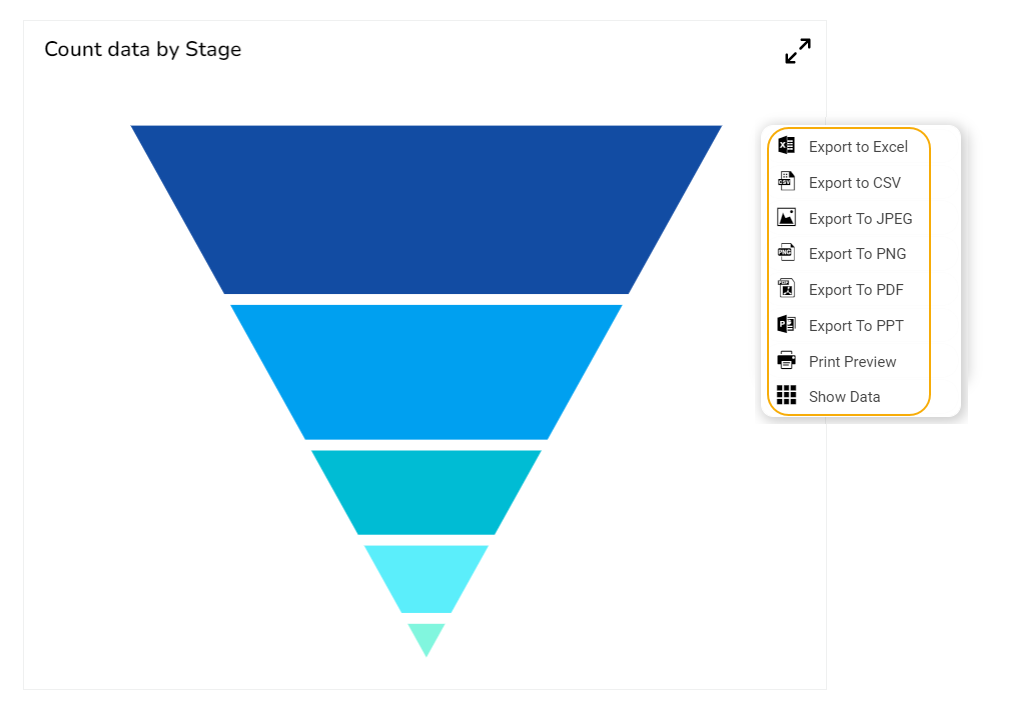This screenshot has width=1034, height=720.
Task: Click the printer icon
Action: tap(787, 361)
